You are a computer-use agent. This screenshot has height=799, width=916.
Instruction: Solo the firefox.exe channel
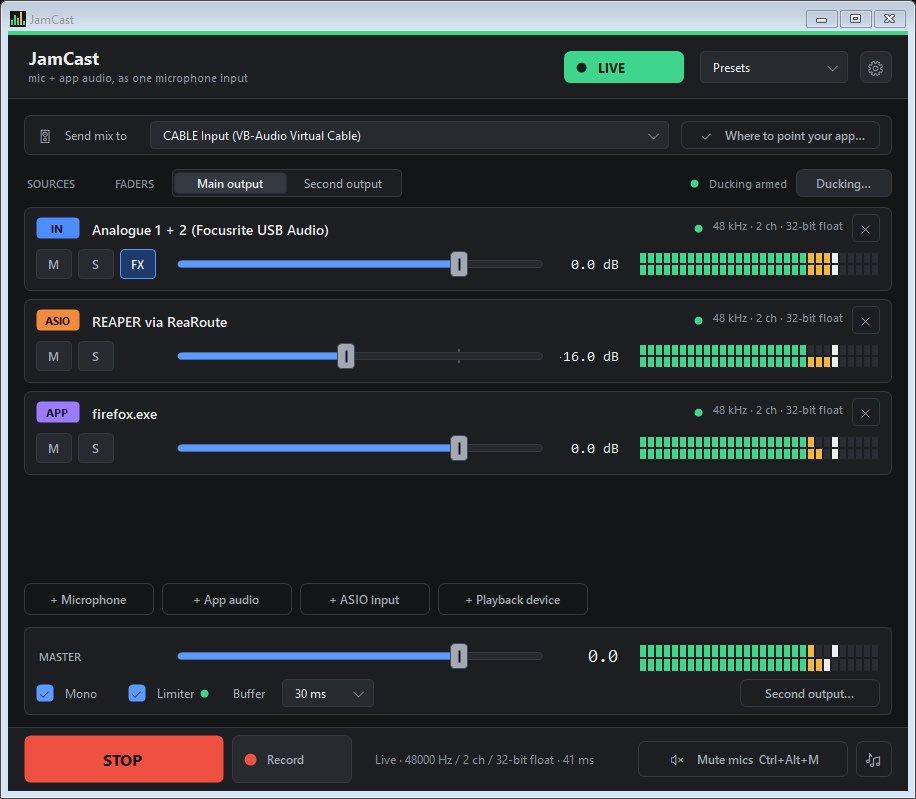[x=96, y=448]
